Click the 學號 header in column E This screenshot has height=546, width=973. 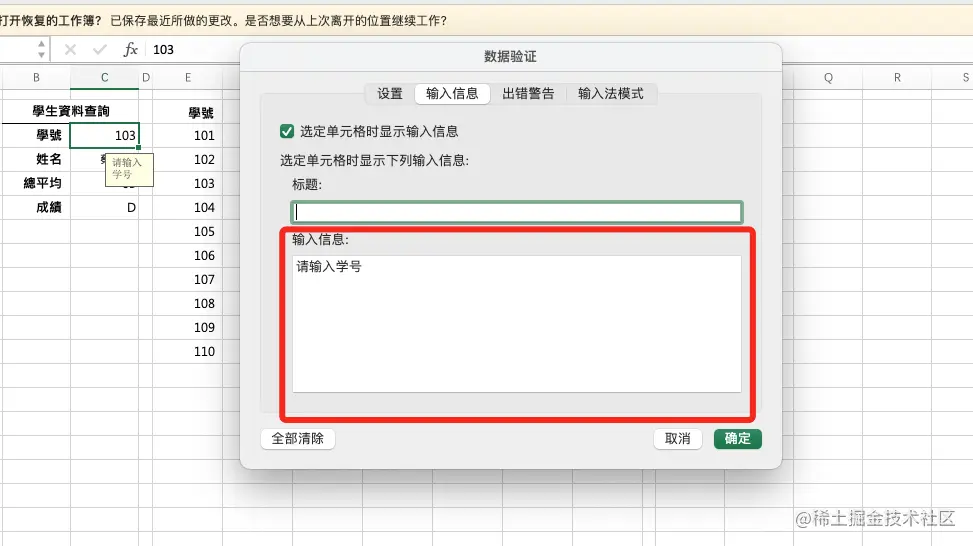pos(187,112)
